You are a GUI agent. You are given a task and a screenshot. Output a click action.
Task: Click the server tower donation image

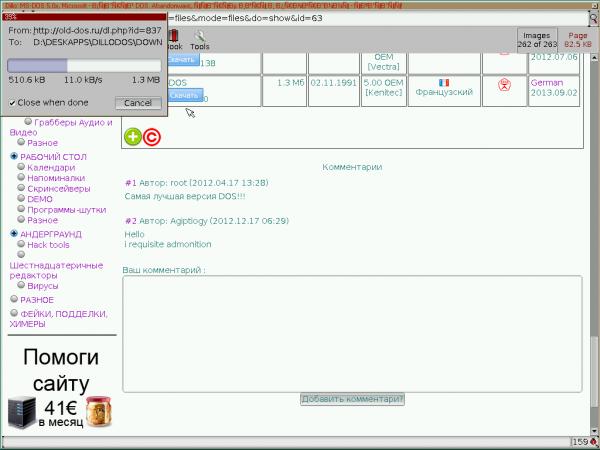point(21,413)
